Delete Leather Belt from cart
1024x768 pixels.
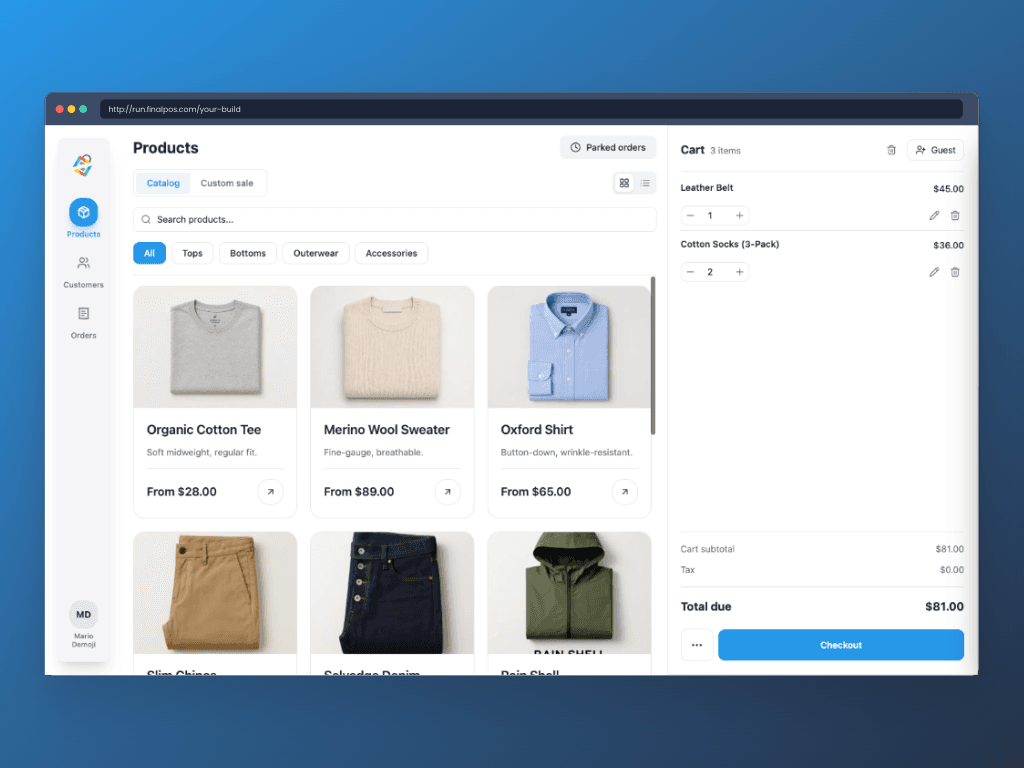pos(955,216)
